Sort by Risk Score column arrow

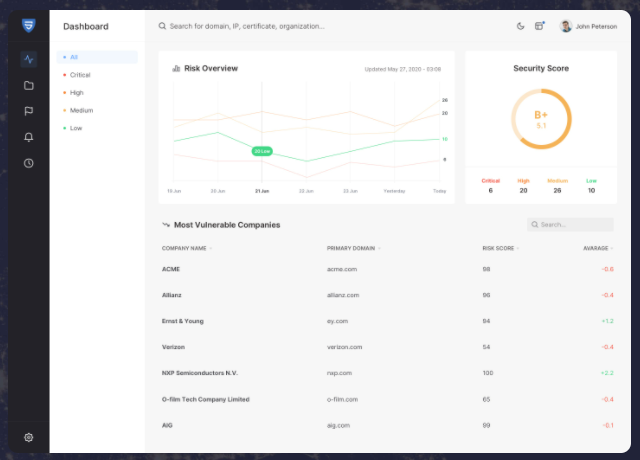click(x=518, y=249)
